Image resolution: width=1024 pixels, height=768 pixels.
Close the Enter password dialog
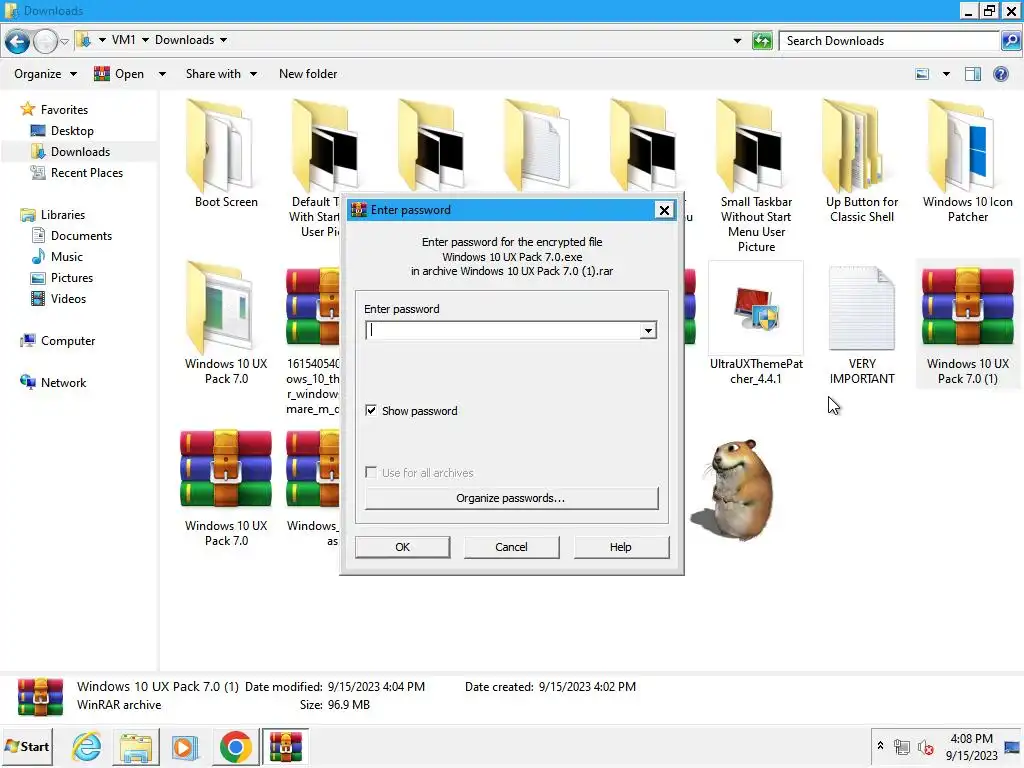664,210
